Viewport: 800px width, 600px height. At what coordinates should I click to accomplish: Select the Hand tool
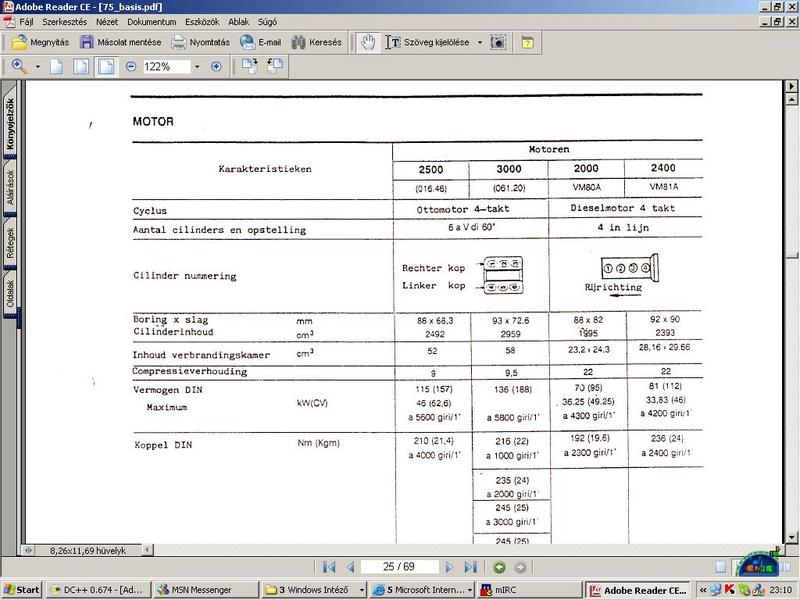[369, 43]
